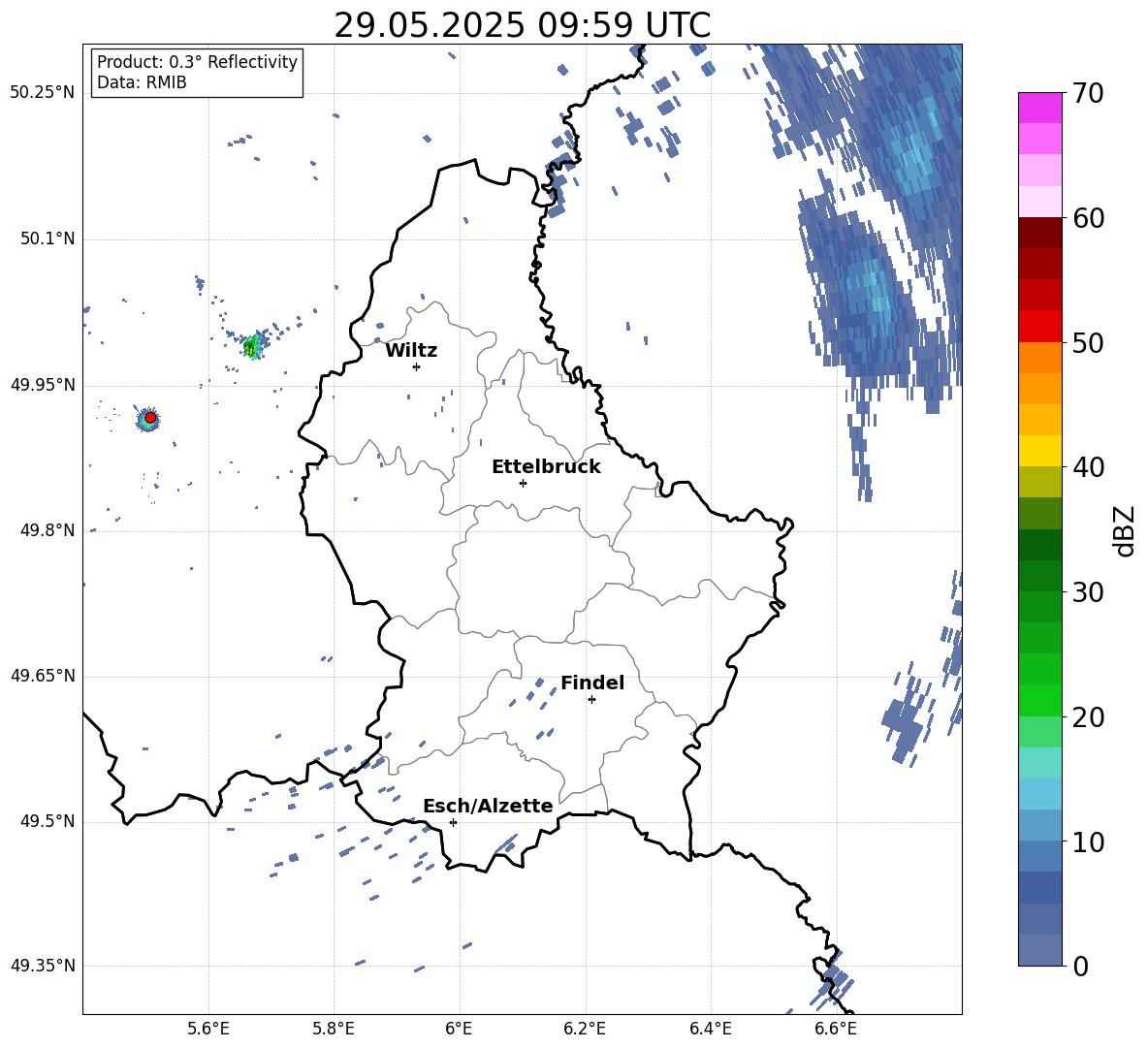
Task: Click the cross marker below Findel
Action: point(591,700)
